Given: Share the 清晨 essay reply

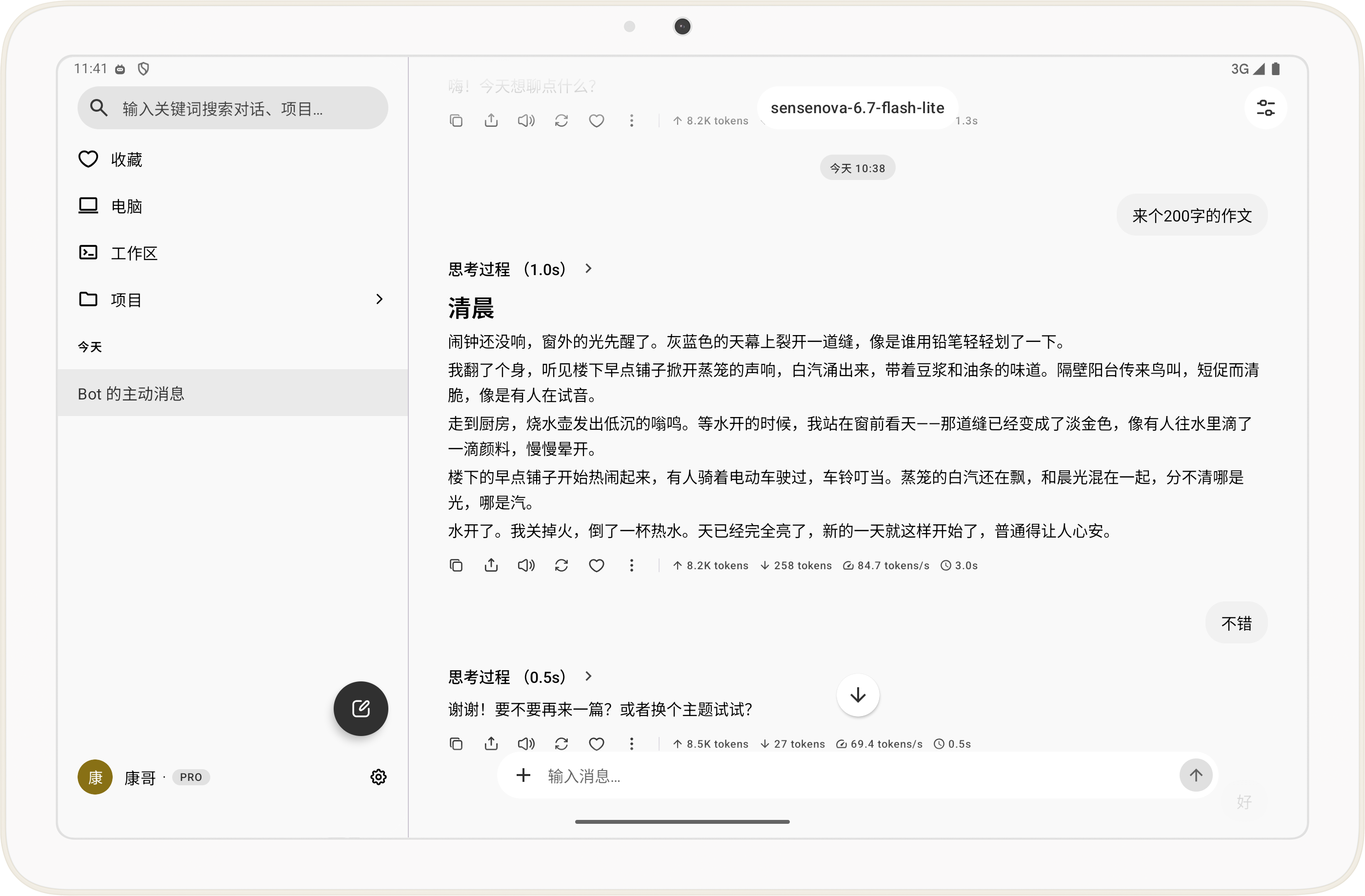Looking at the screenshot, I should coord(491,565).
